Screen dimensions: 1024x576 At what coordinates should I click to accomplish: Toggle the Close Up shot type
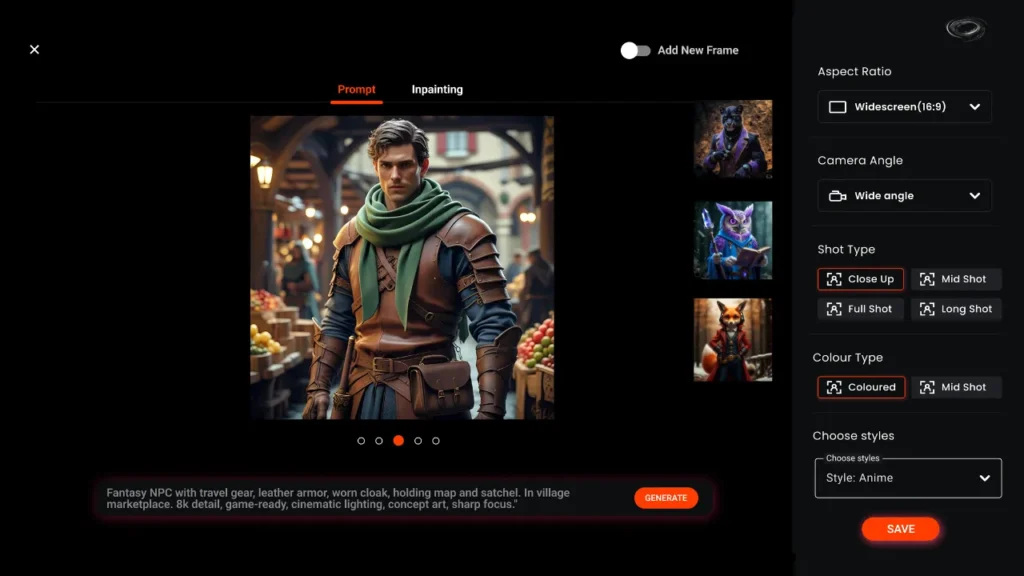[860, 279]
